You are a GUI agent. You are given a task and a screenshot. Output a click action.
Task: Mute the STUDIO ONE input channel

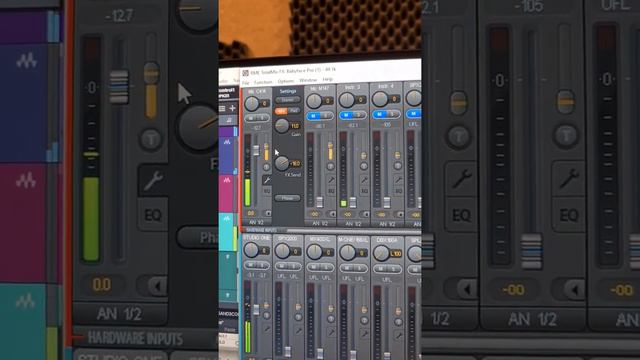pyautogui.click(x=251, y=265)
